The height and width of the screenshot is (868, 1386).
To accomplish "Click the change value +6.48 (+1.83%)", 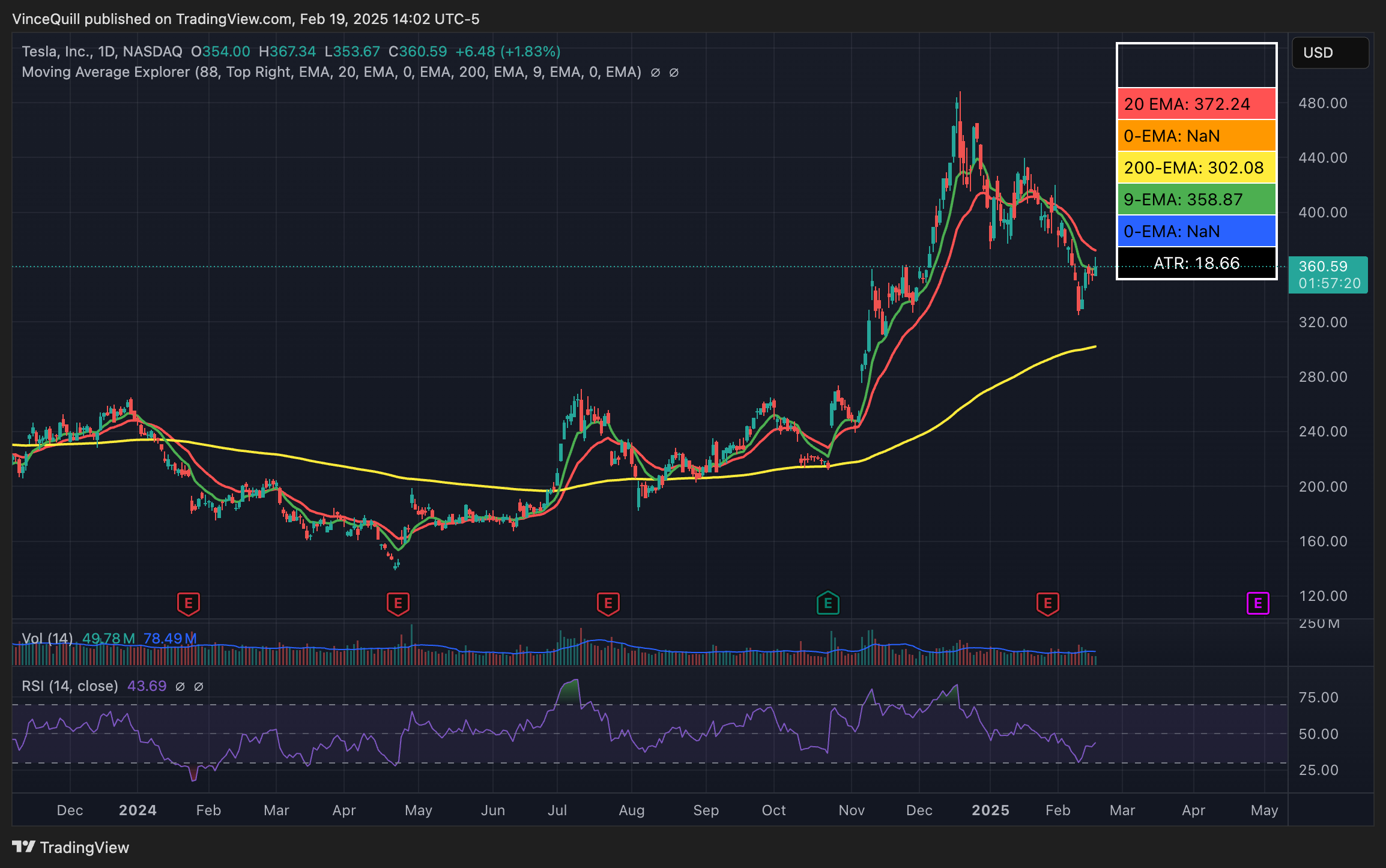I will 507,52.
